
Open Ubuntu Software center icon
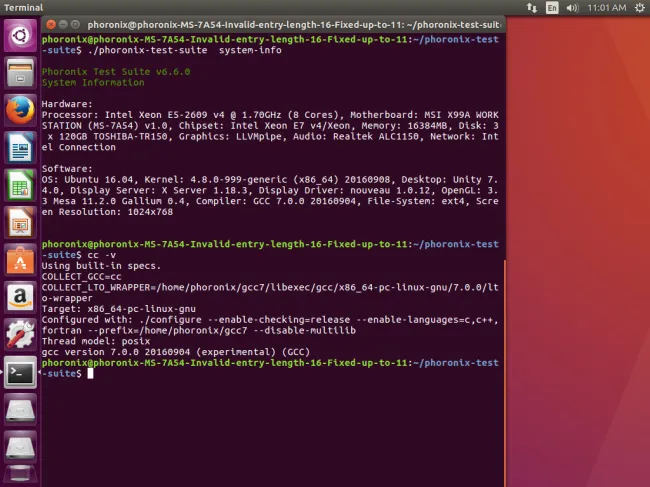[x=20, y=260]
